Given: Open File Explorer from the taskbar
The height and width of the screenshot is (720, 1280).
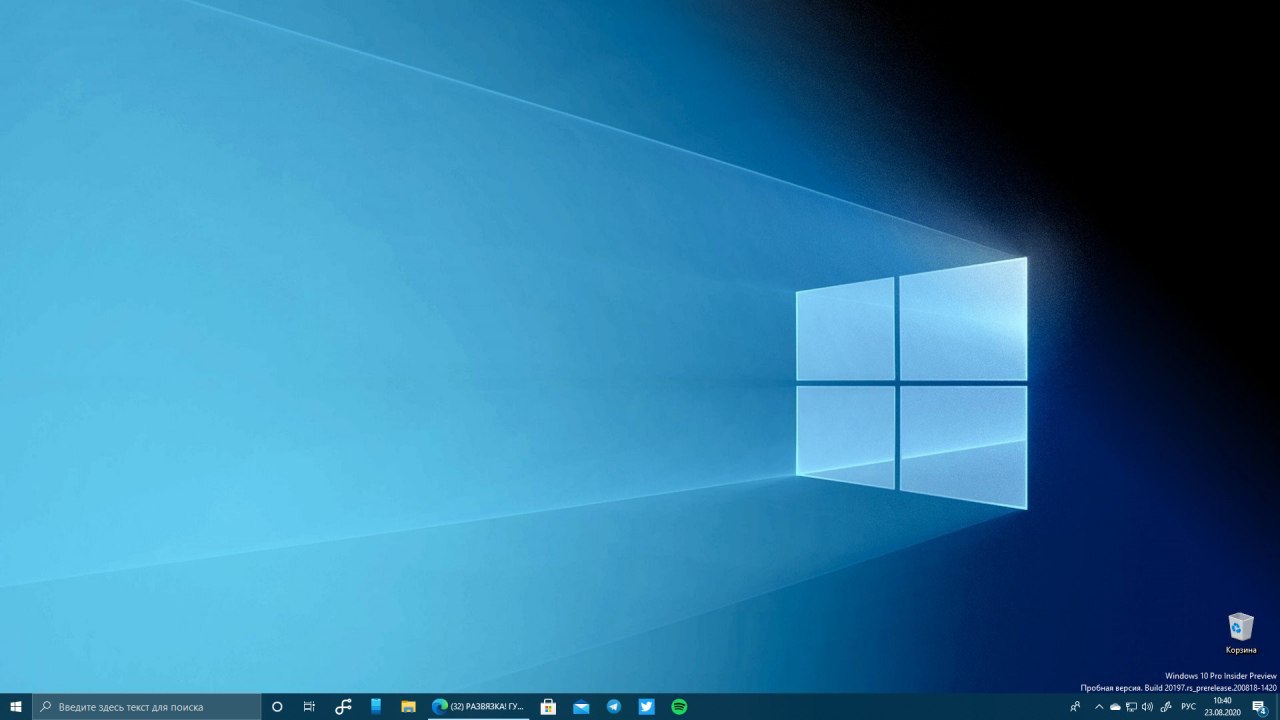Looking at the screenshot, I should [408, 707].
